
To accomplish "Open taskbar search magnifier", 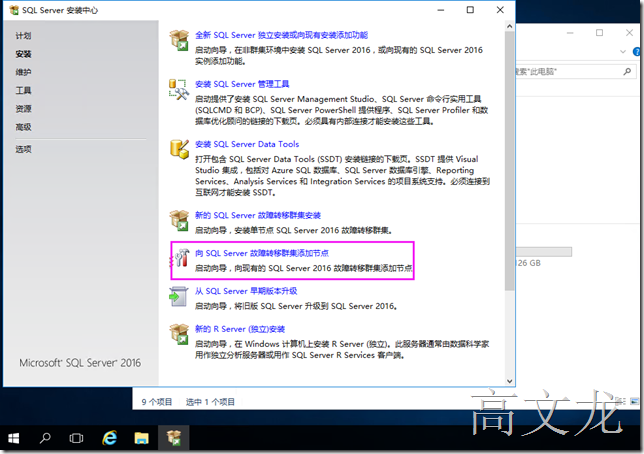I will [x=45, y=438].
